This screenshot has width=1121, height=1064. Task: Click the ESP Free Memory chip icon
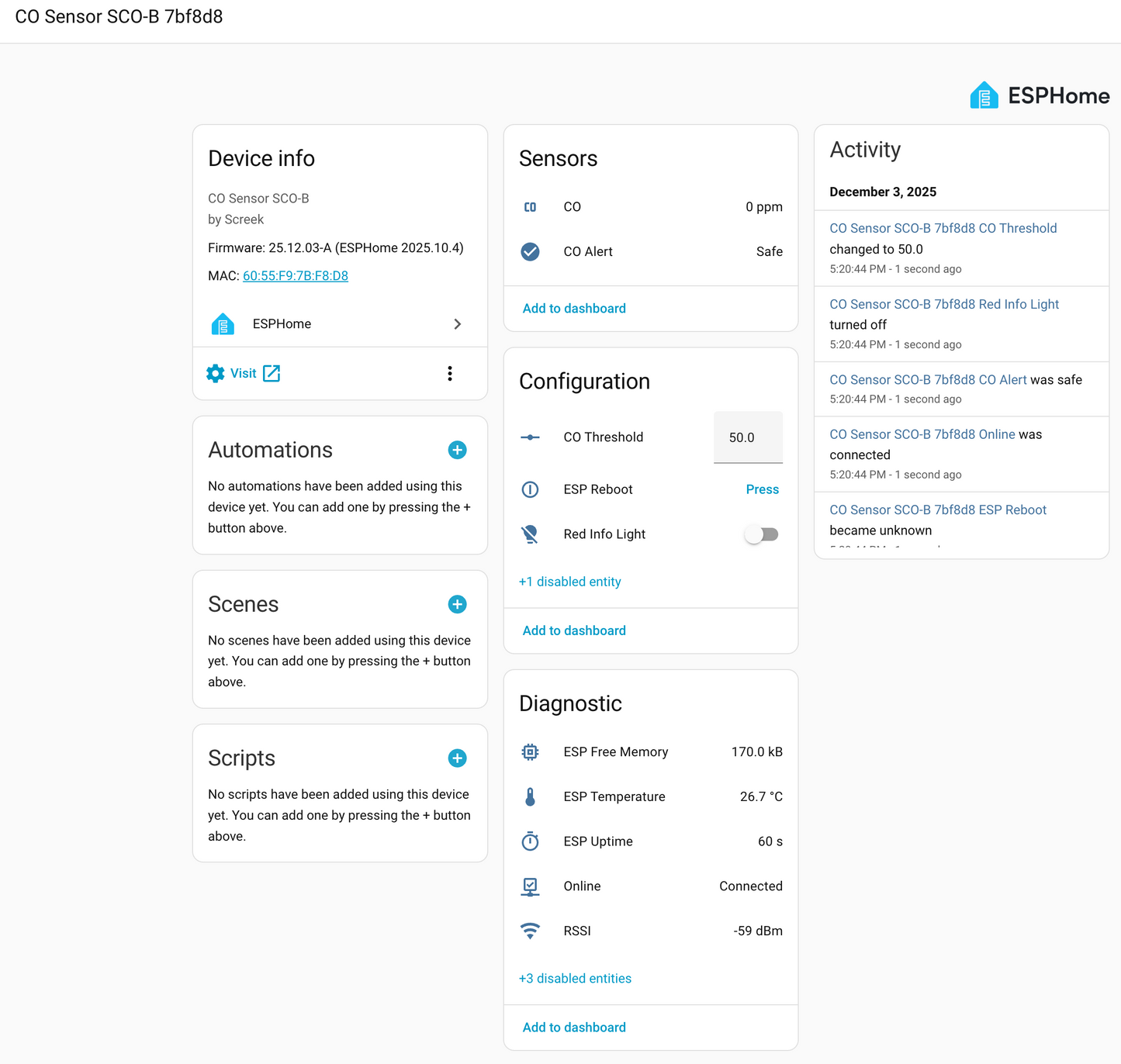coord(531,752)
